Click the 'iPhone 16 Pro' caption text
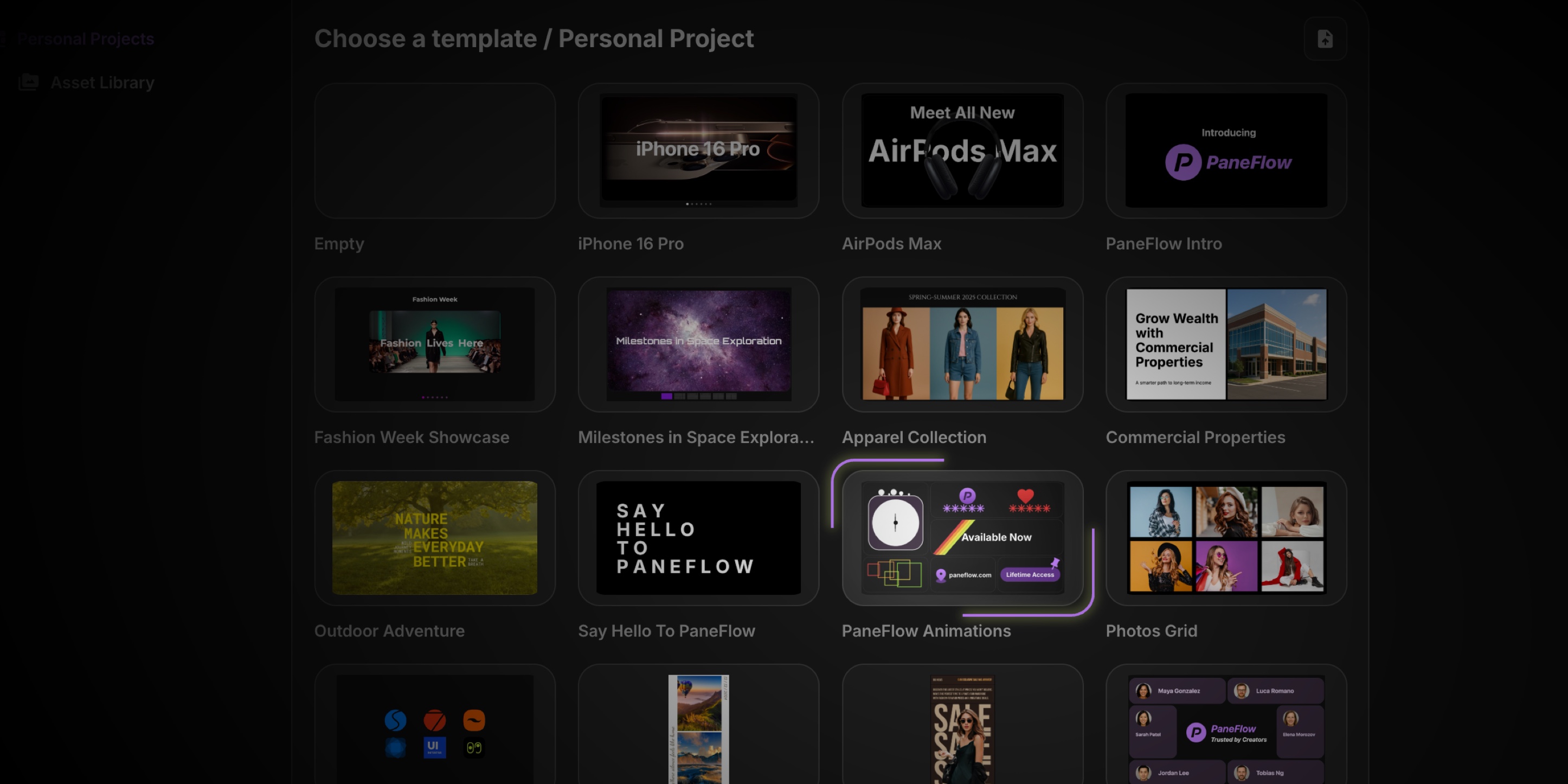Viewport: 1568px width, 784px height. 631,244
